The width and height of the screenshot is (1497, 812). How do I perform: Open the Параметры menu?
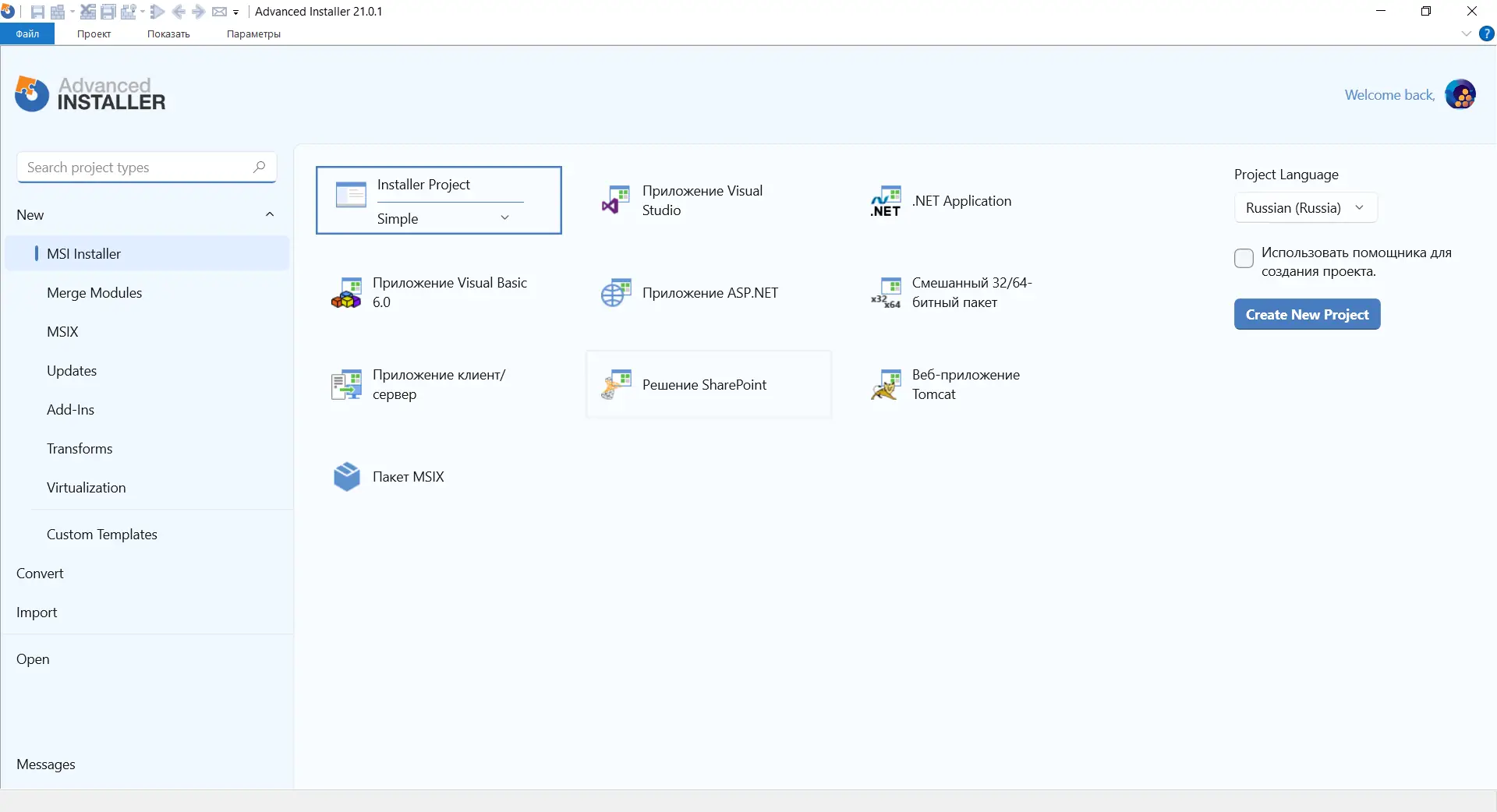253,34
